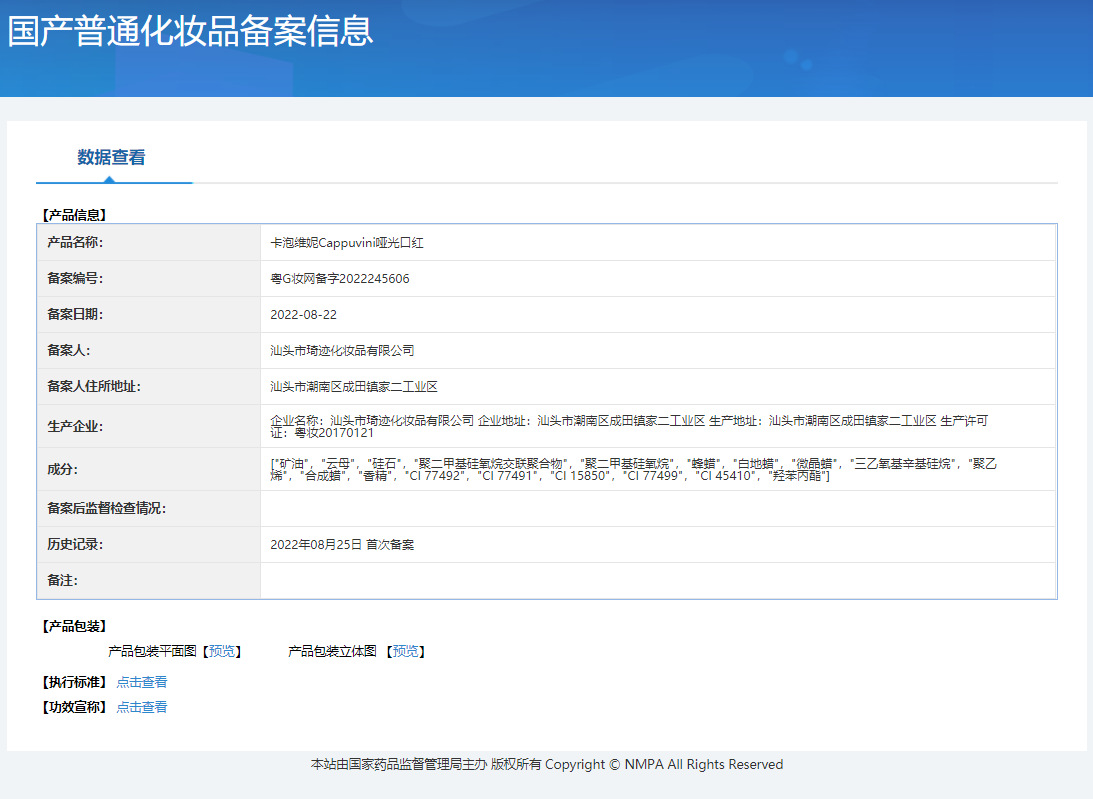
Task: Click the 备案人 row label
Action: pyautogui.click(x=68, y=351)
